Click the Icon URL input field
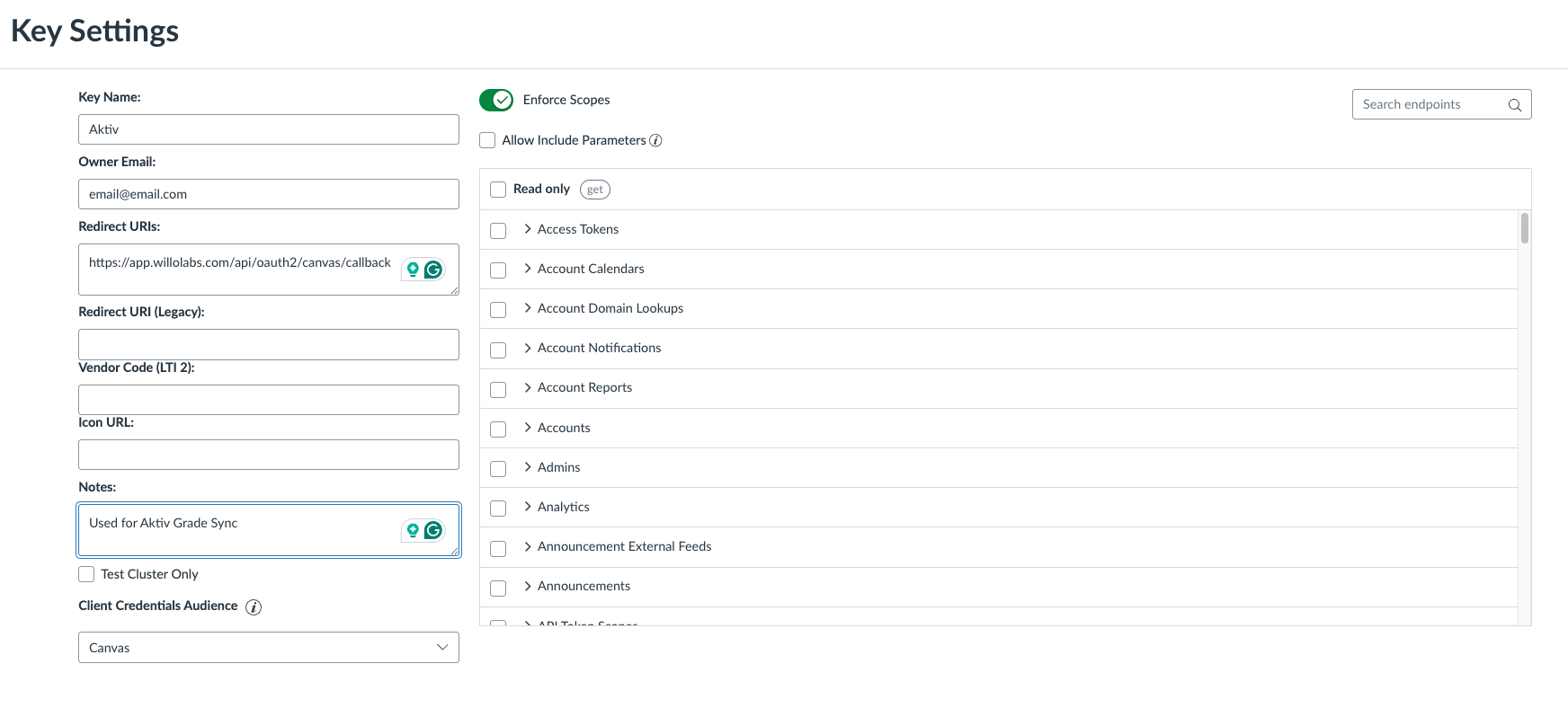Viewport: 1568px width, 708px height. pos(269,455)
